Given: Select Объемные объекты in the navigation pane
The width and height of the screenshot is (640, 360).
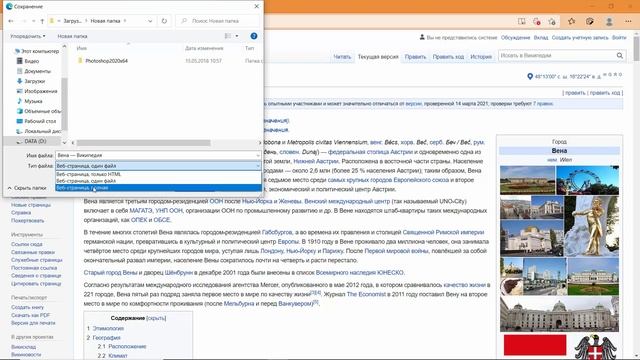Looking at the screenshot, I should pos(42,111).
